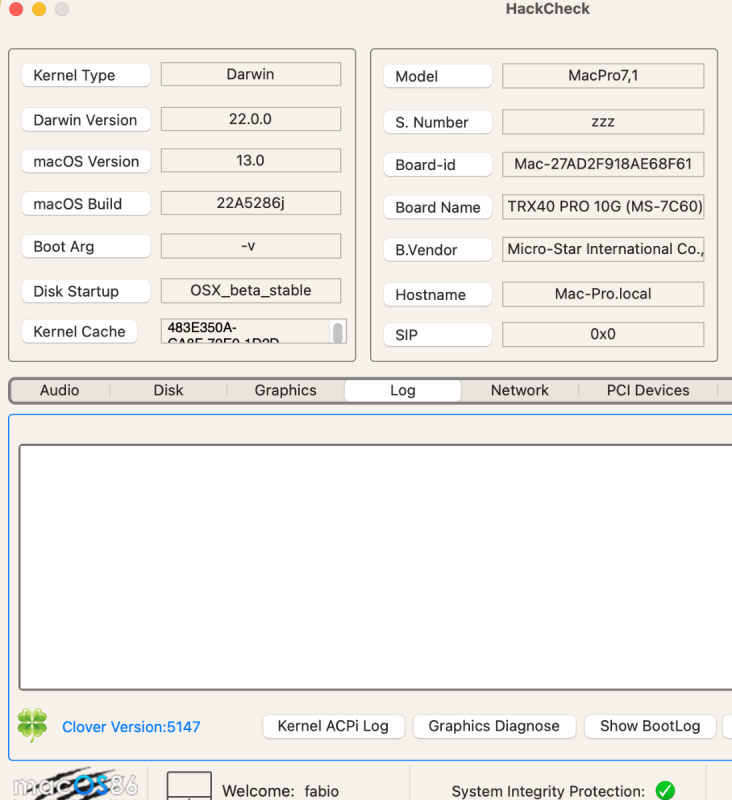Click the green clover logo icon
Screen dimensions: 732x800
point(32,724)
